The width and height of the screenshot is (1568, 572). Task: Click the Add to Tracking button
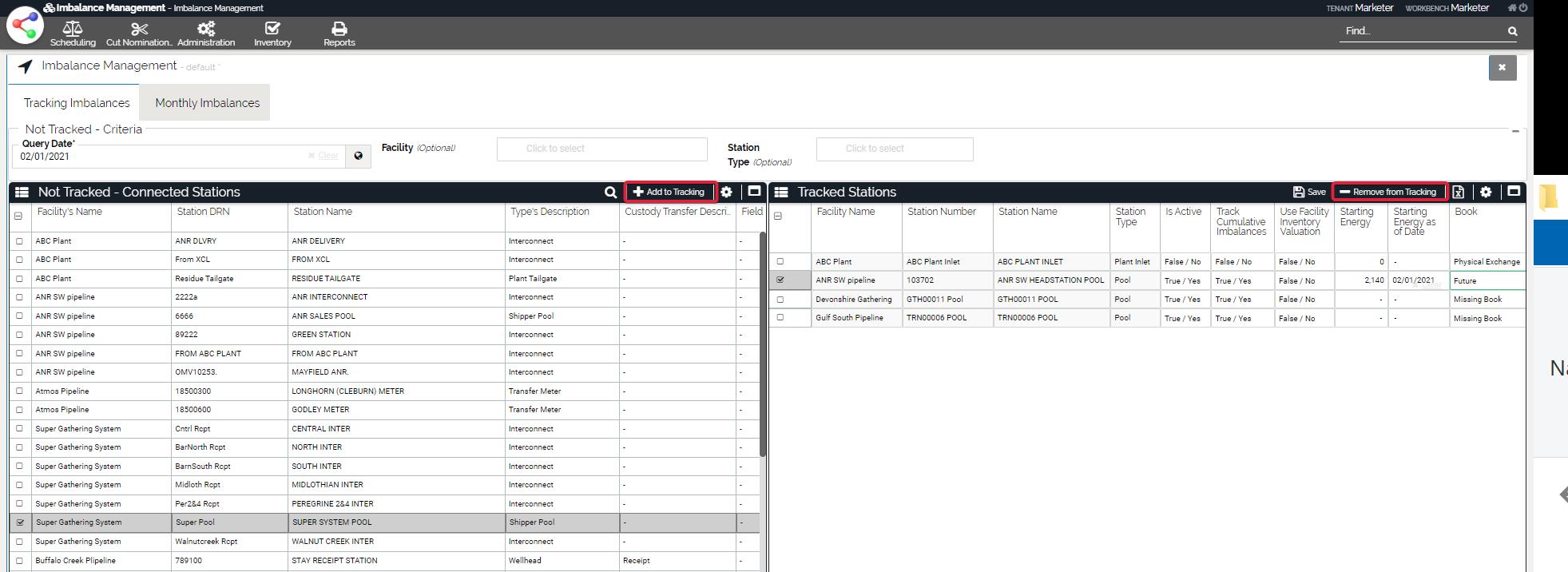coord(669,192)
